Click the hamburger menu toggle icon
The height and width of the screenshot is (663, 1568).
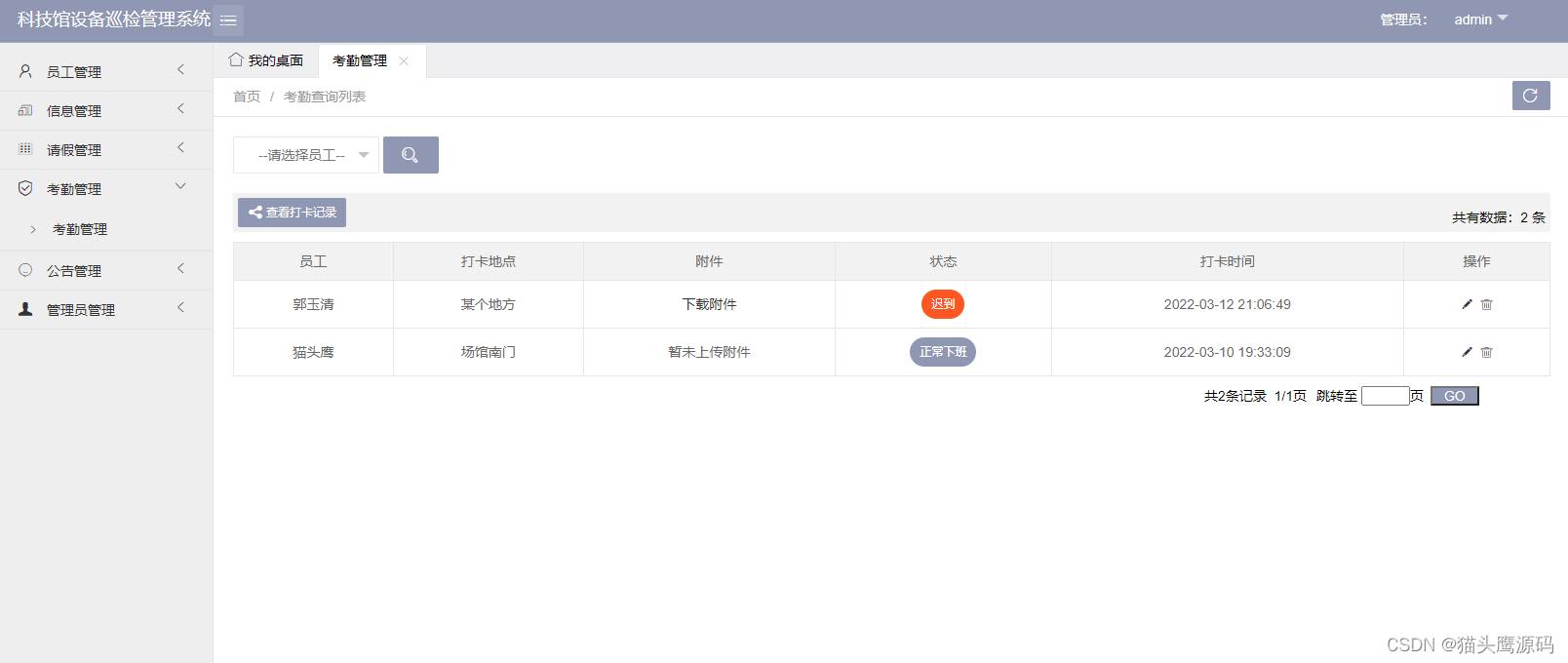pyautogui.click(x=228, y=19)
